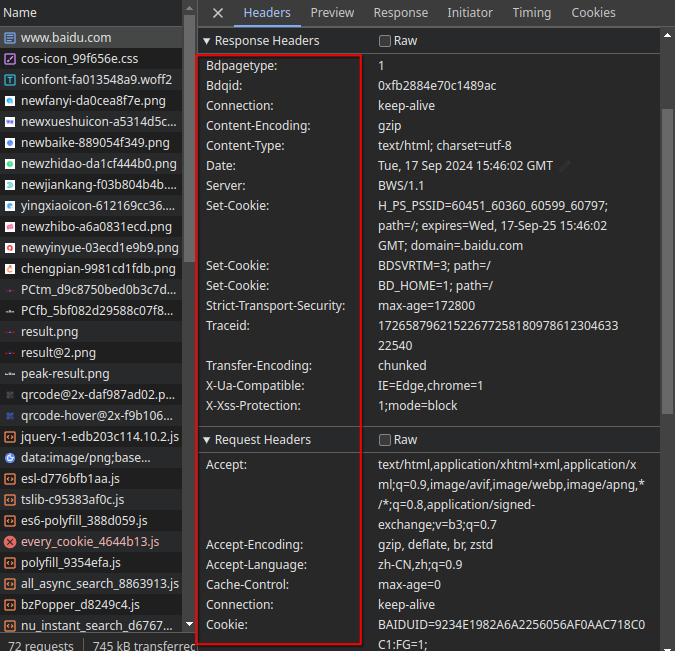675x651 pixels.
Task: Click image icon of newjiankang-f03b804b4b request
Action: pos(10,185)
